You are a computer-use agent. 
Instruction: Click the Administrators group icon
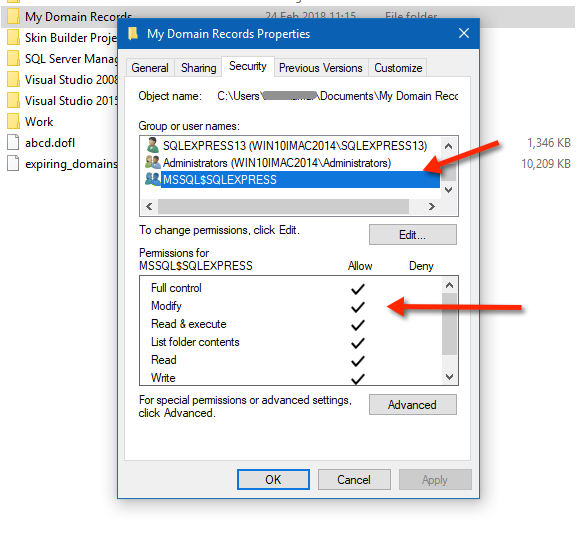pos(152,162)
